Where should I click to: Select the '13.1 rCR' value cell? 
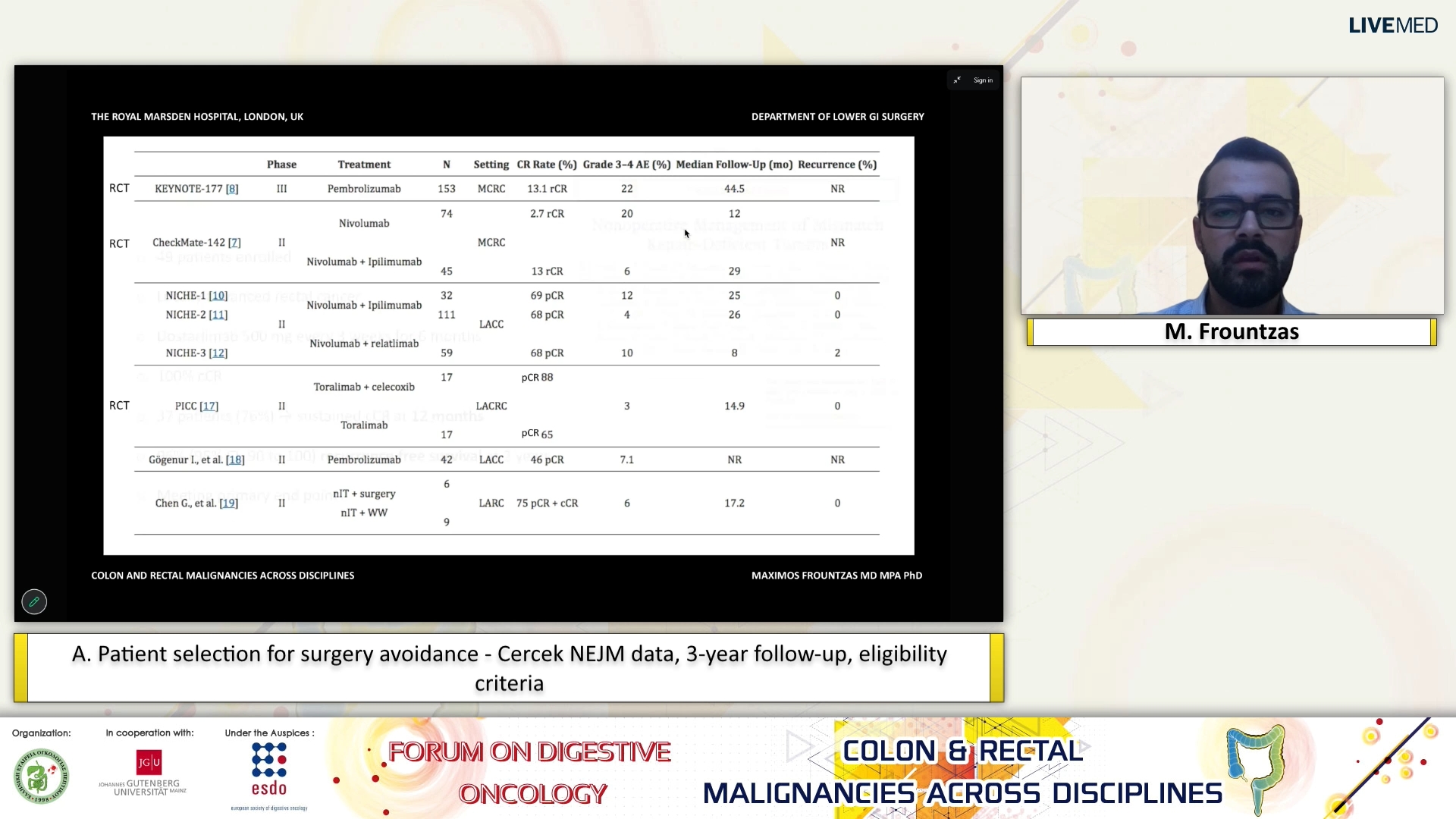[547, 189]
